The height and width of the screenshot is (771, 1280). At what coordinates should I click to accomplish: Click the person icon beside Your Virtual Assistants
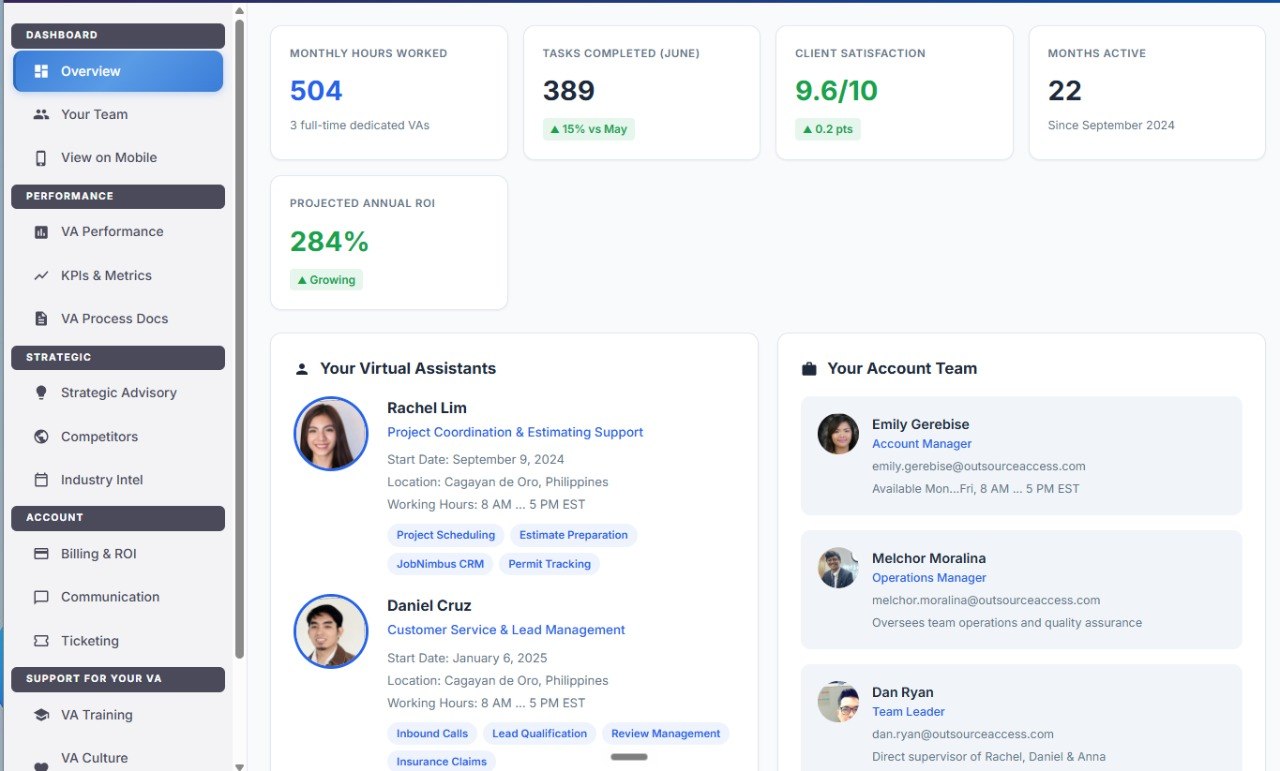[302, 369]
